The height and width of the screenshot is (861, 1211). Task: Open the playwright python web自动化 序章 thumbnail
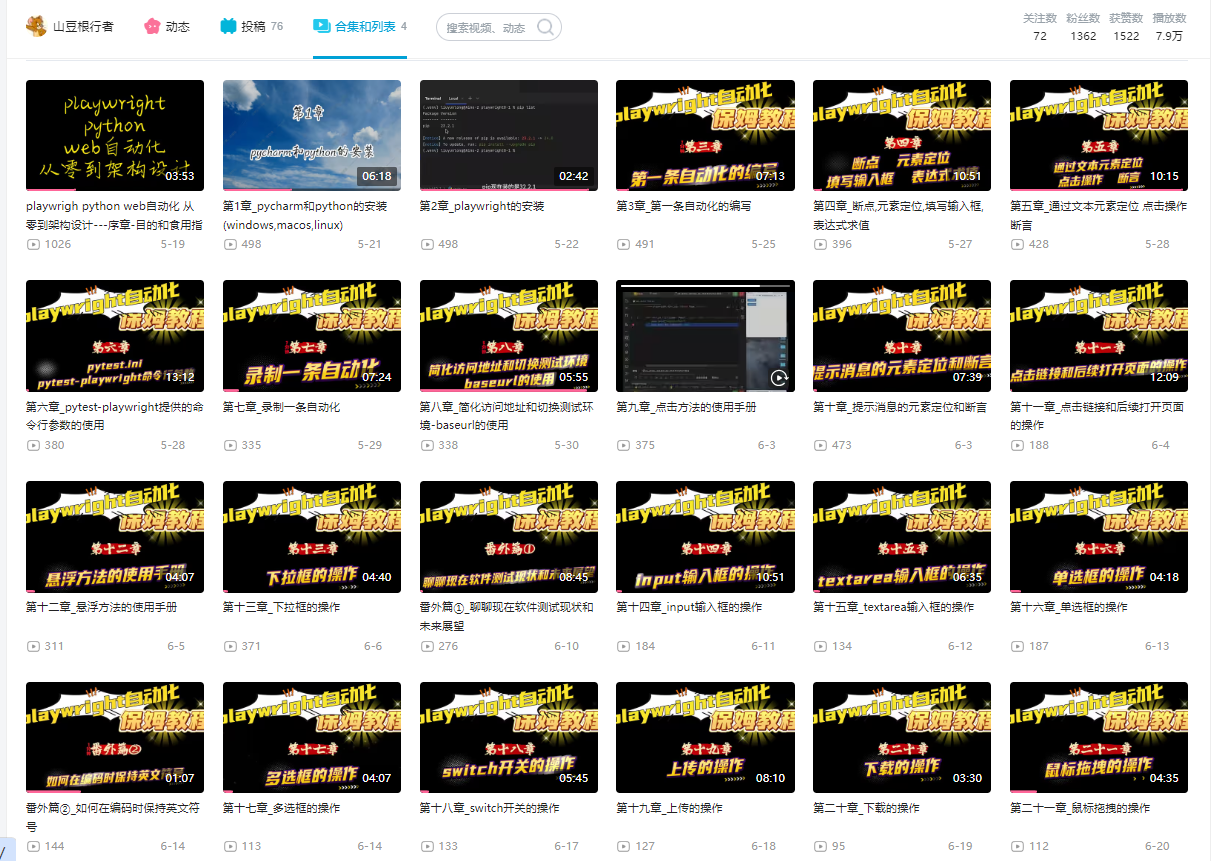pos(115,136)
